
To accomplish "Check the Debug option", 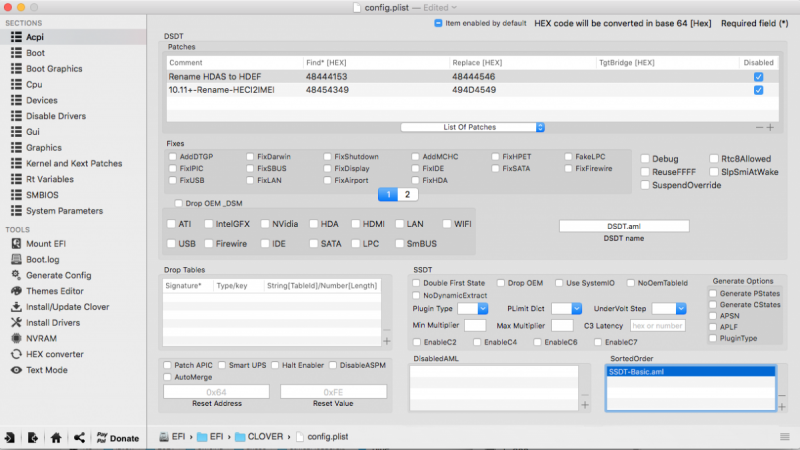I will [645, 159].
